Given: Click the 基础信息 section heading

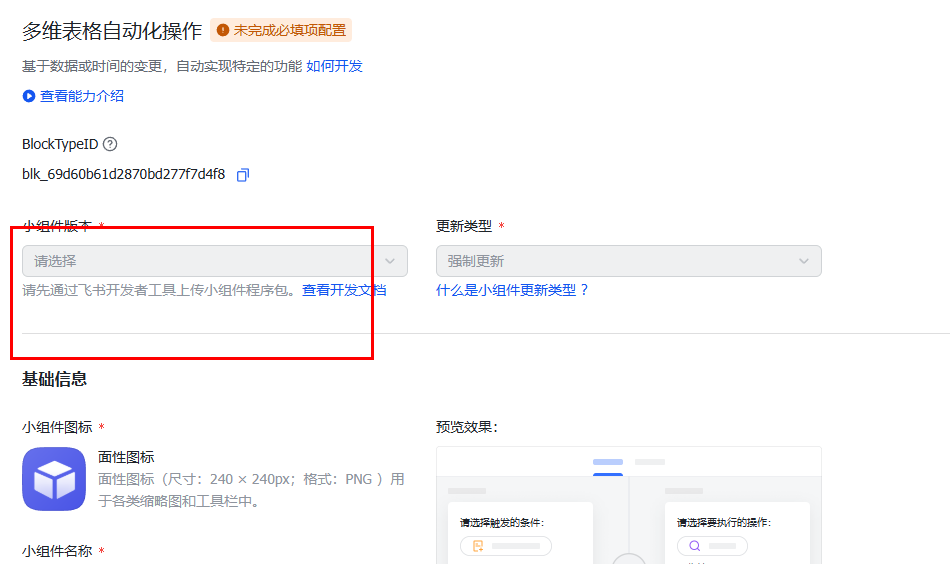Looking at the screenshot, I should coord(55,379).
